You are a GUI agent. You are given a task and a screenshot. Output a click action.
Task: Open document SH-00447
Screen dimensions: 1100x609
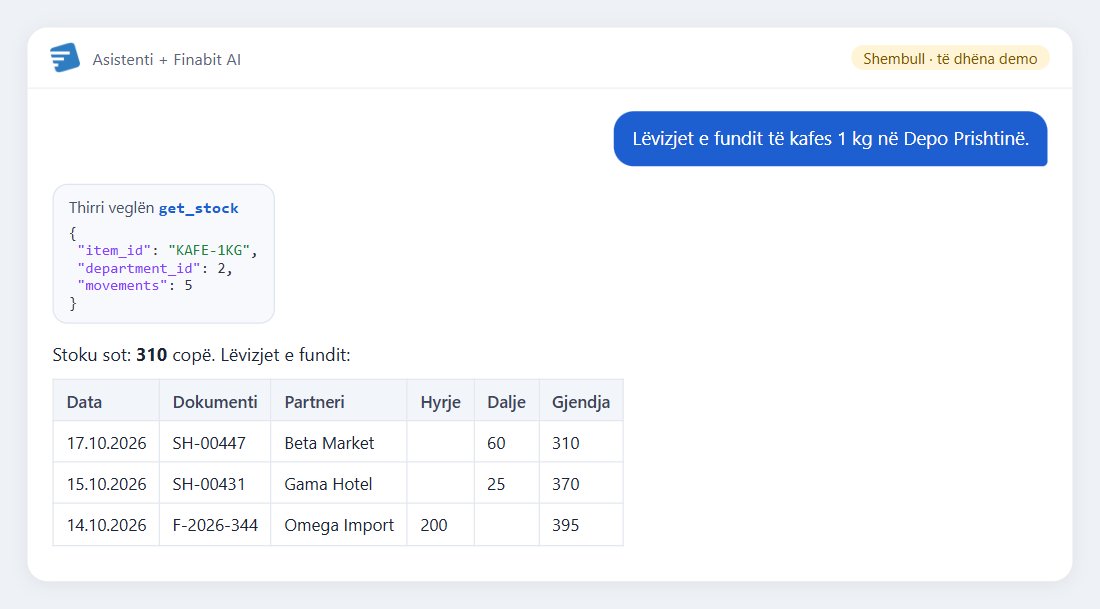click(209, 443)
